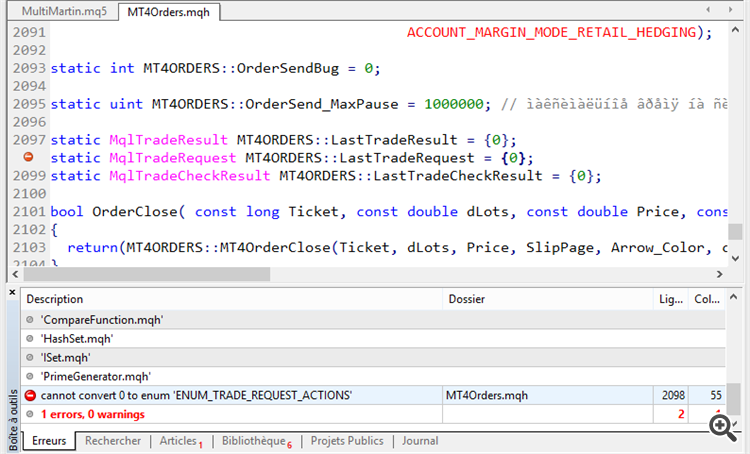This screenshot has width=750, height=454.
Task: Click the line number 2098 cell
Action: [673, 396]
